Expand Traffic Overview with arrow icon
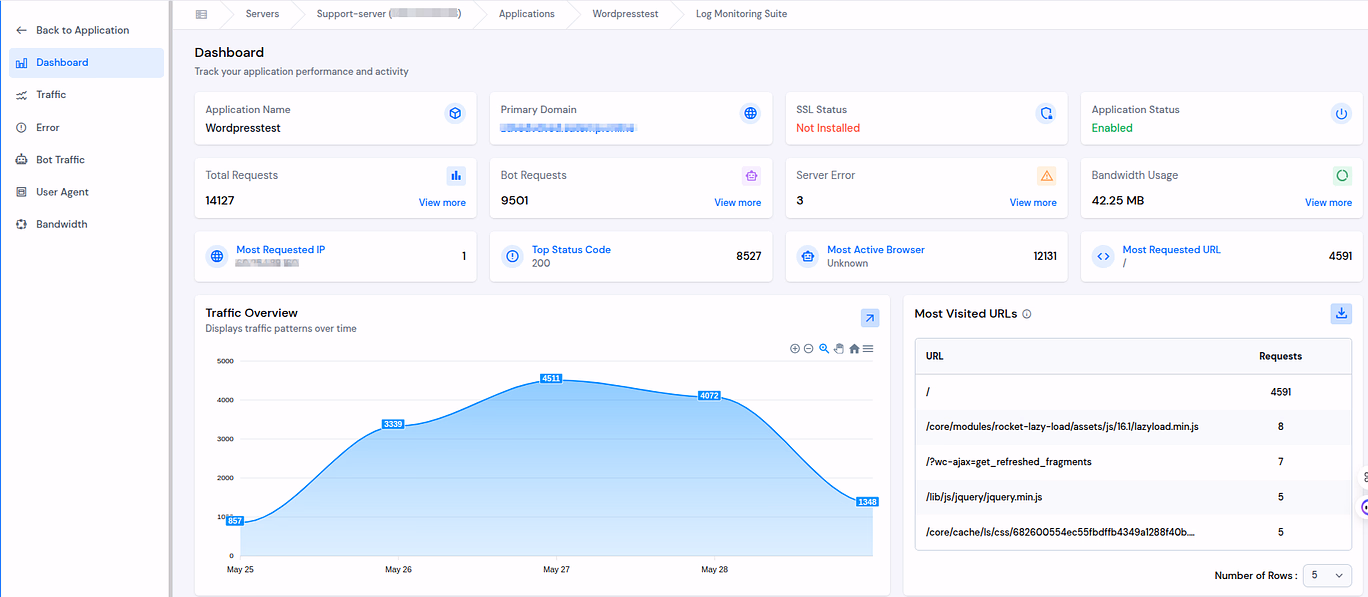The width and height of the screenshot is (1368, 597). [x=870, y=318]
